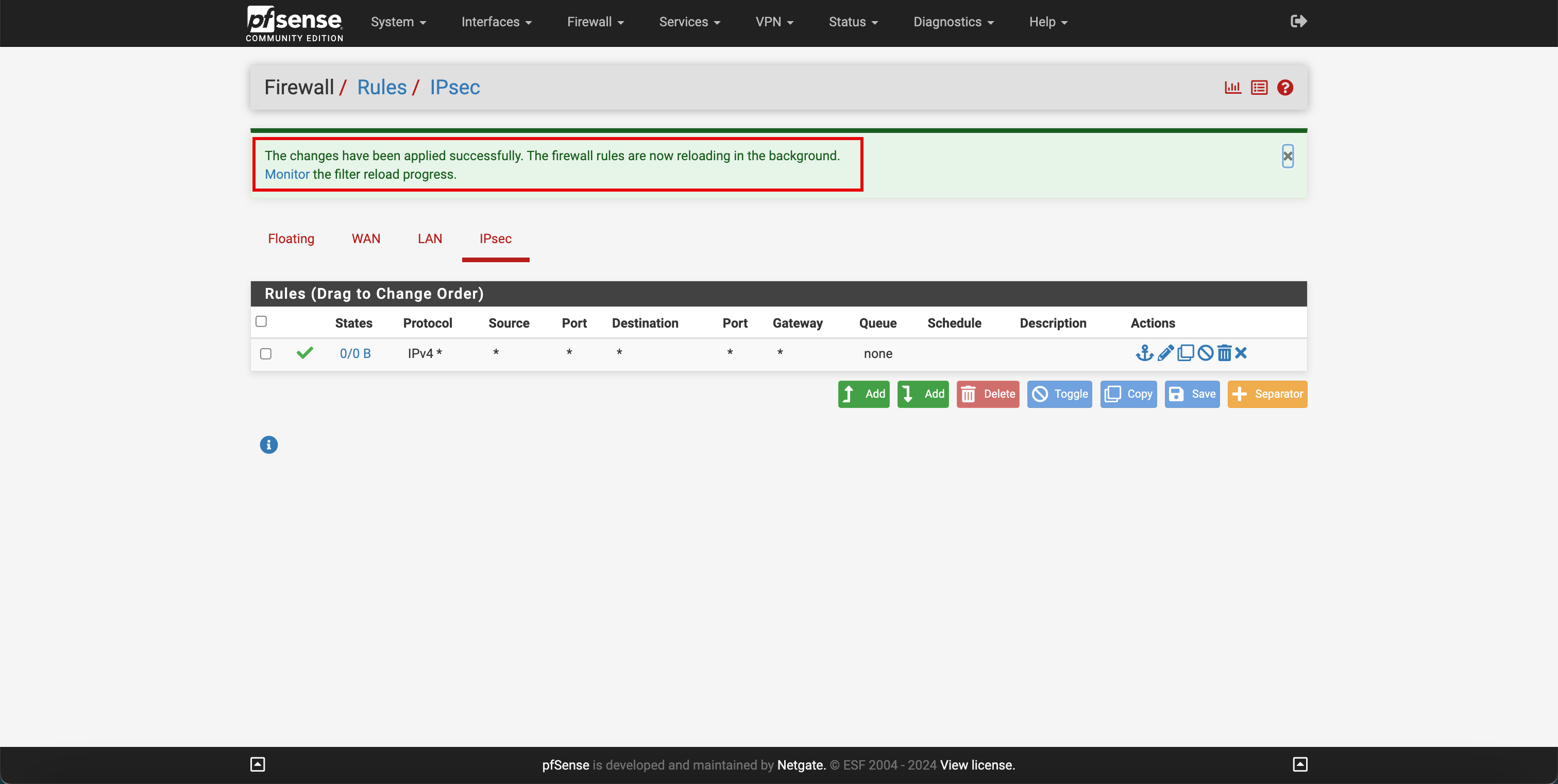
Task: Click the list/table view icon top right
Action: pos(1259,87)
